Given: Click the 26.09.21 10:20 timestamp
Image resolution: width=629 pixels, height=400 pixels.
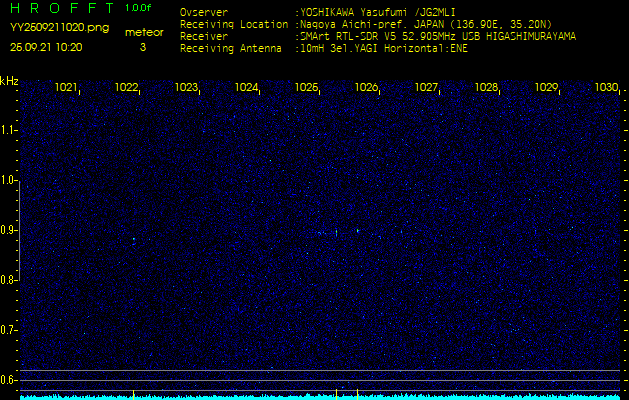Looking at the screenshot, I should 46,47.
